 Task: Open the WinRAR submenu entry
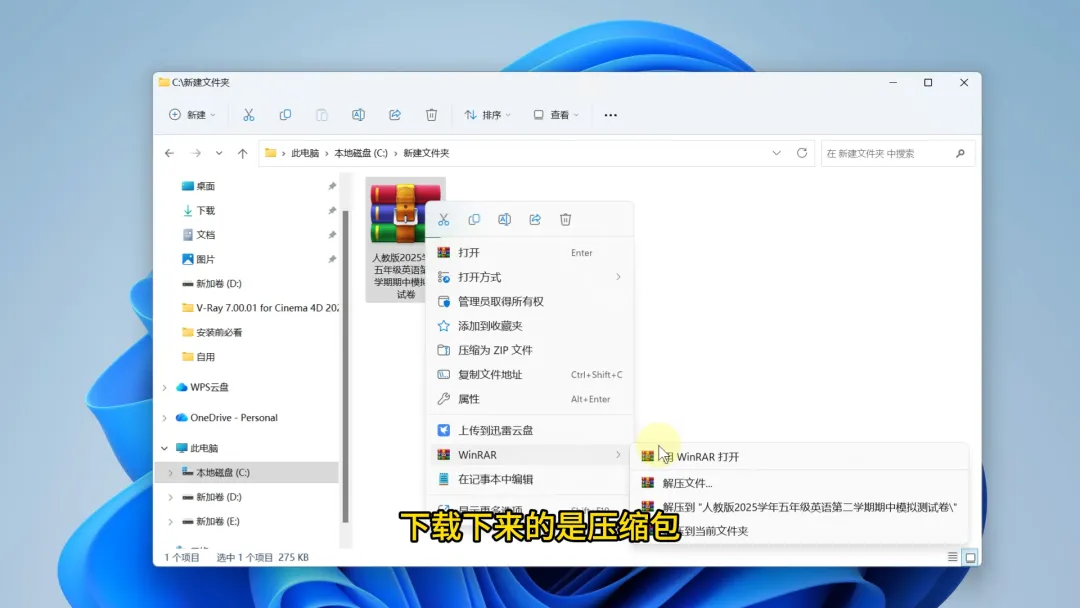(530, 454)
